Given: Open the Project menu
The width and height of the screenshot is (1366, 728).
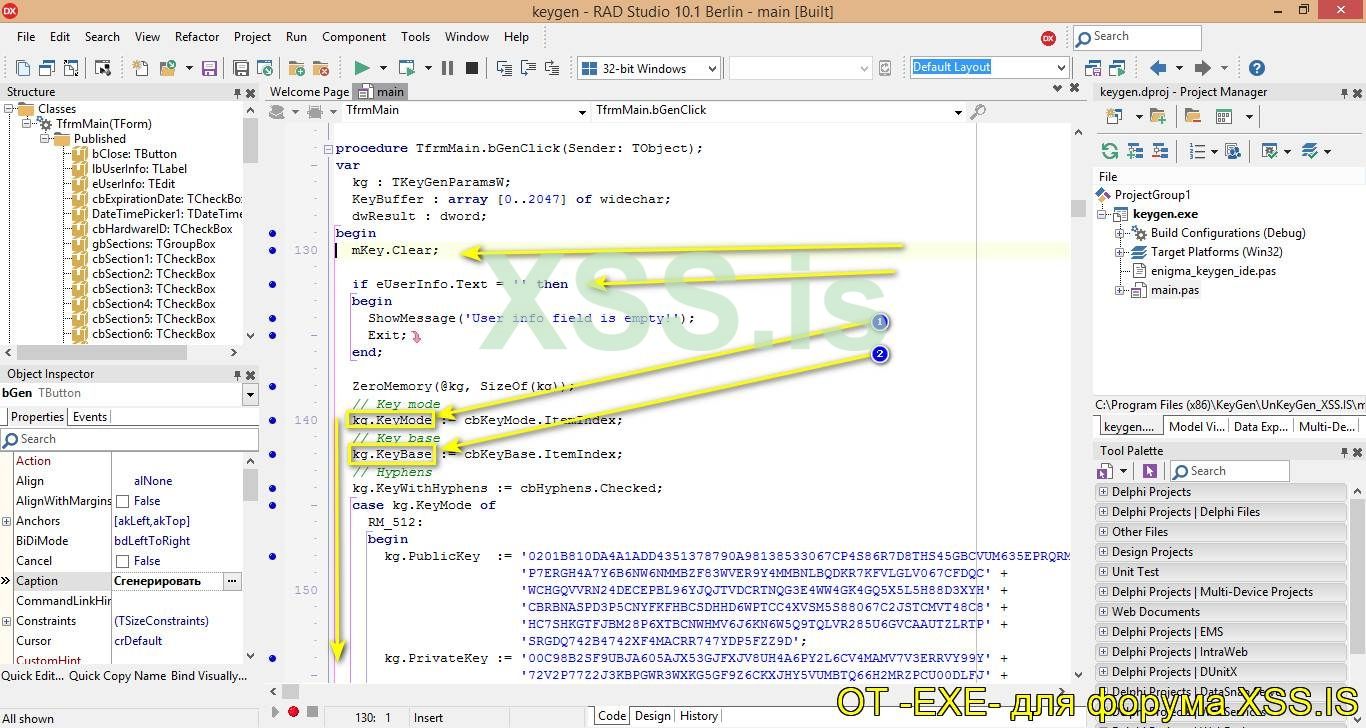Looking at the screenshot, I should (x=252, y=37).
